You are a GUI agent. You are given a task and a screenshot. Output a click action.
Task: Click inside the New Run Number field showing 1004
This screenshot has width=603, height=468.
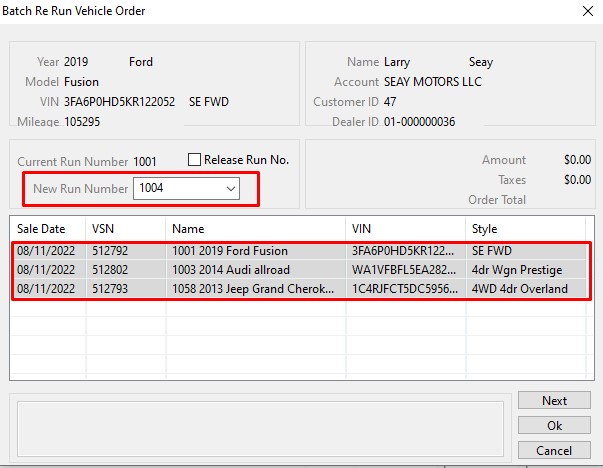point(175,188)
